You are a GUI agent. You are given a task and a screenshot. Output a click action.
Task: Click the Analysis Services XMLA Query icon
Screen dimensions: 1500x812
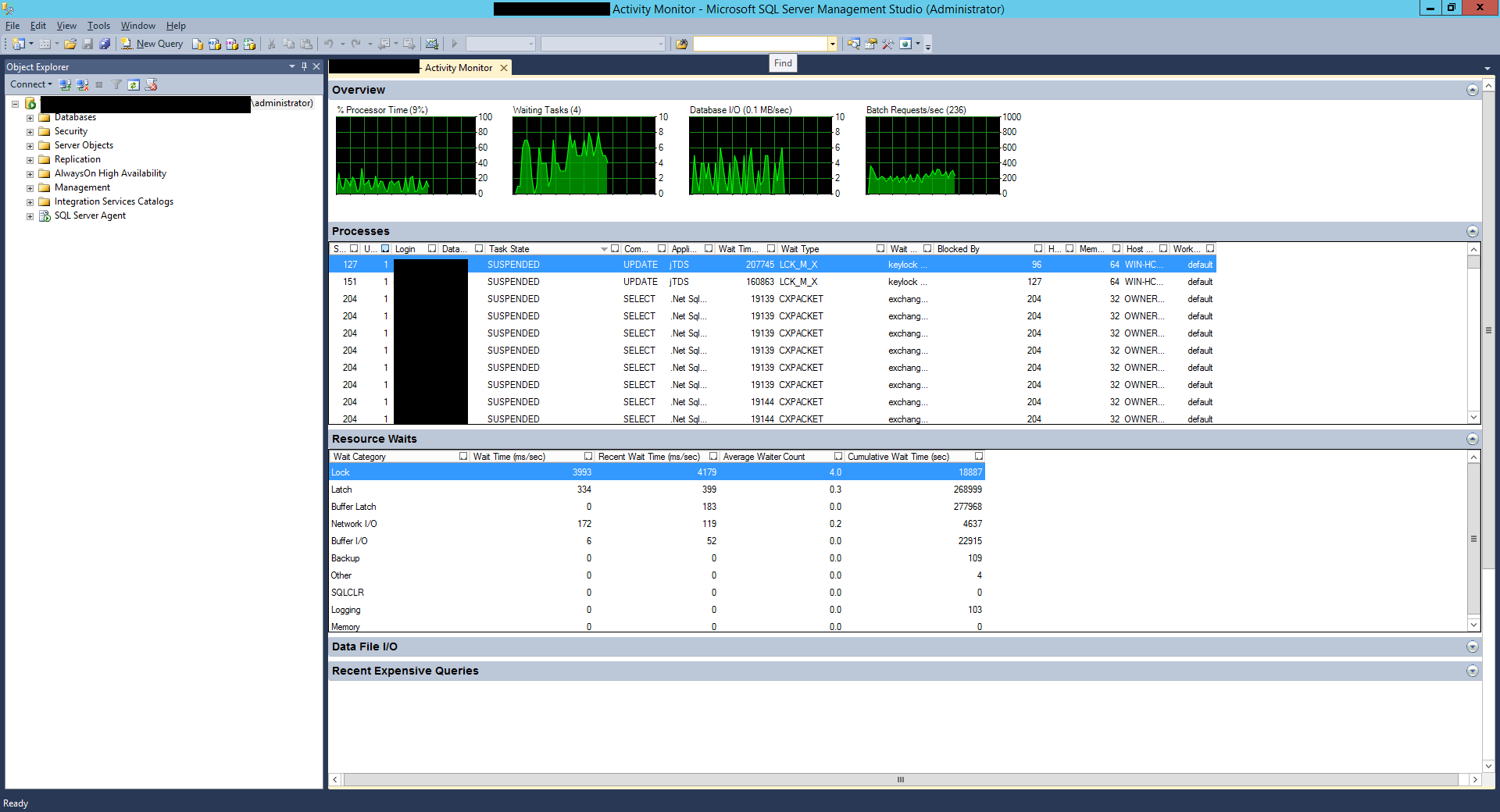249,44
